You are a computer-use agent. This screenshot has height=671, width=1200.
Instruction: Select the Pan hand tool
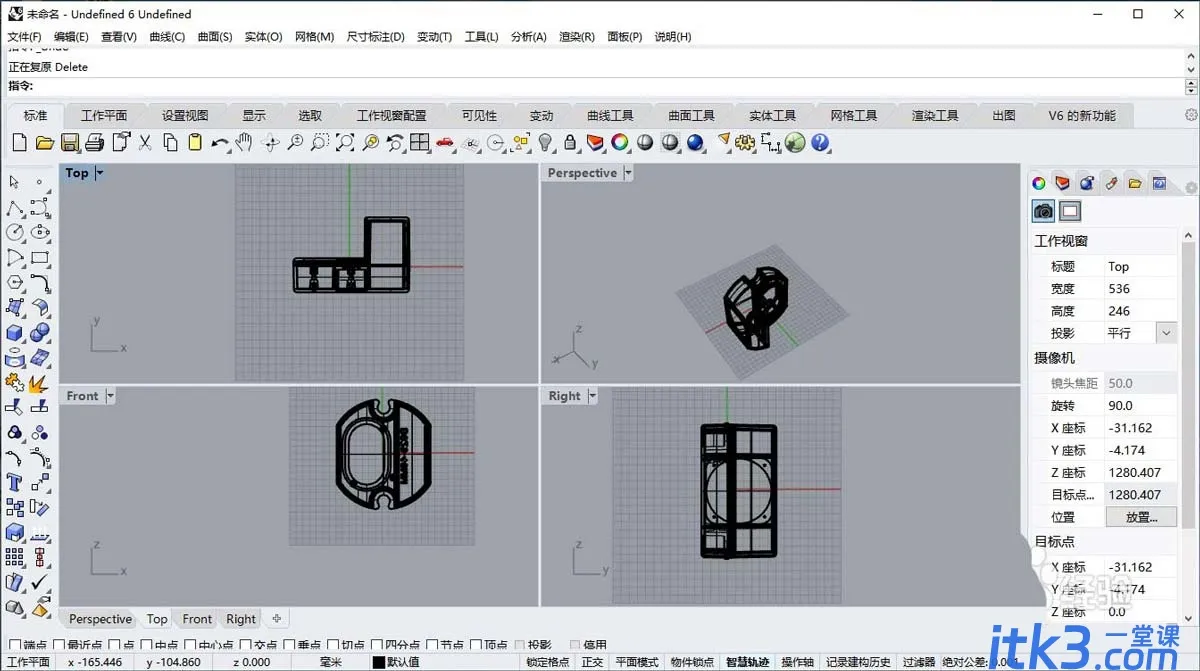(x=244, y=143)
